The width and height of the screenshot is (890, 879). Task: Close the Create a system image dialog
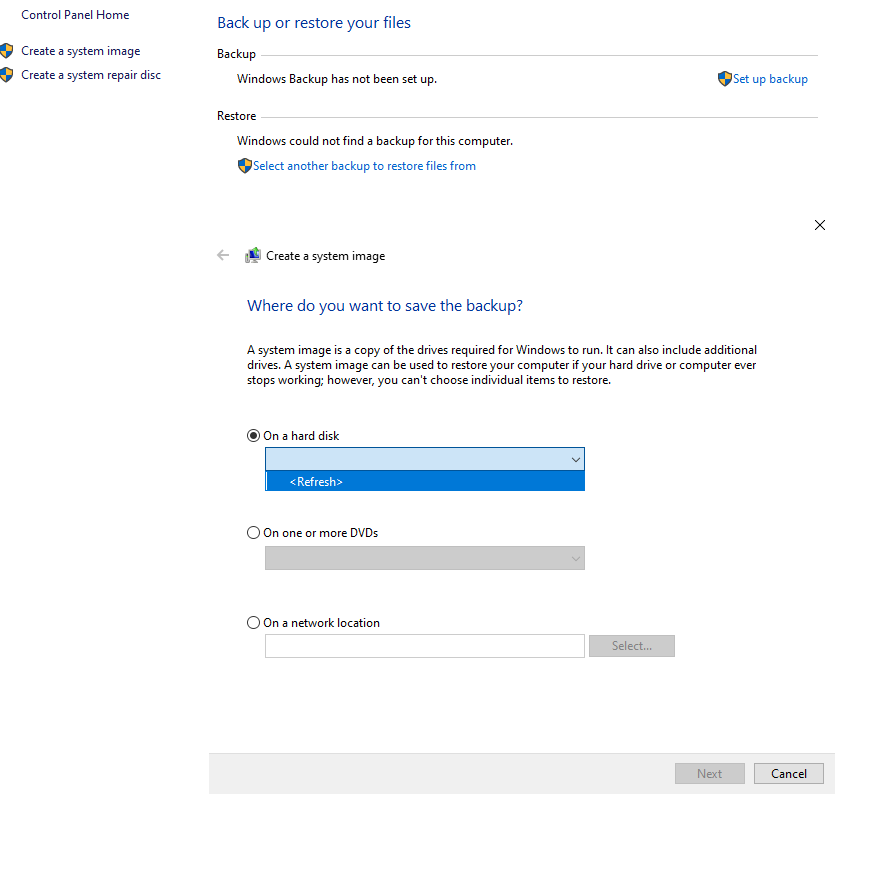point(820,225)
